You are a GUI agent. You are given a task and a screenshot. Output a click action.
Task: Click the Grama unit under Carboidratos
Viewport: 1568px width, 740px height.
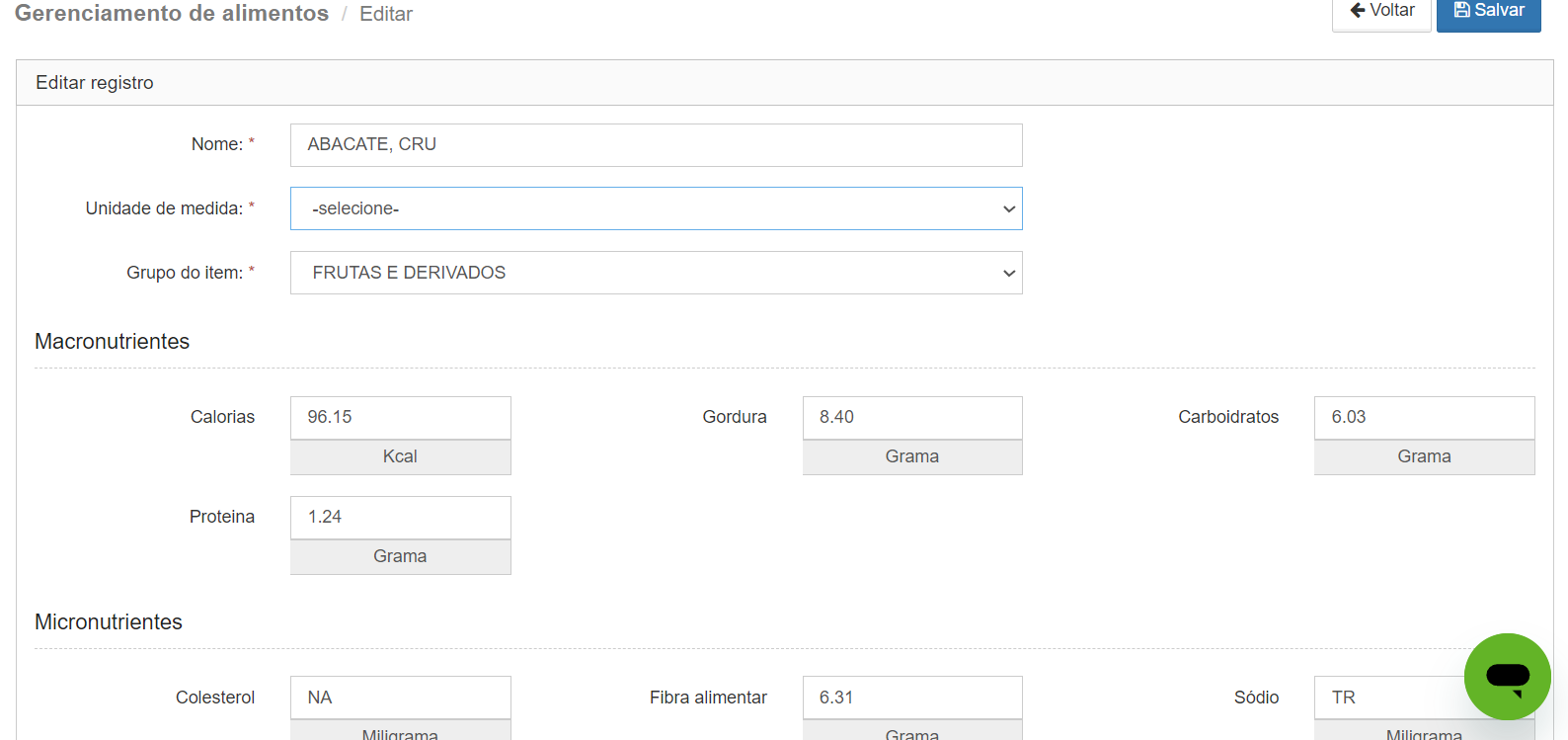click(1424, 457)
